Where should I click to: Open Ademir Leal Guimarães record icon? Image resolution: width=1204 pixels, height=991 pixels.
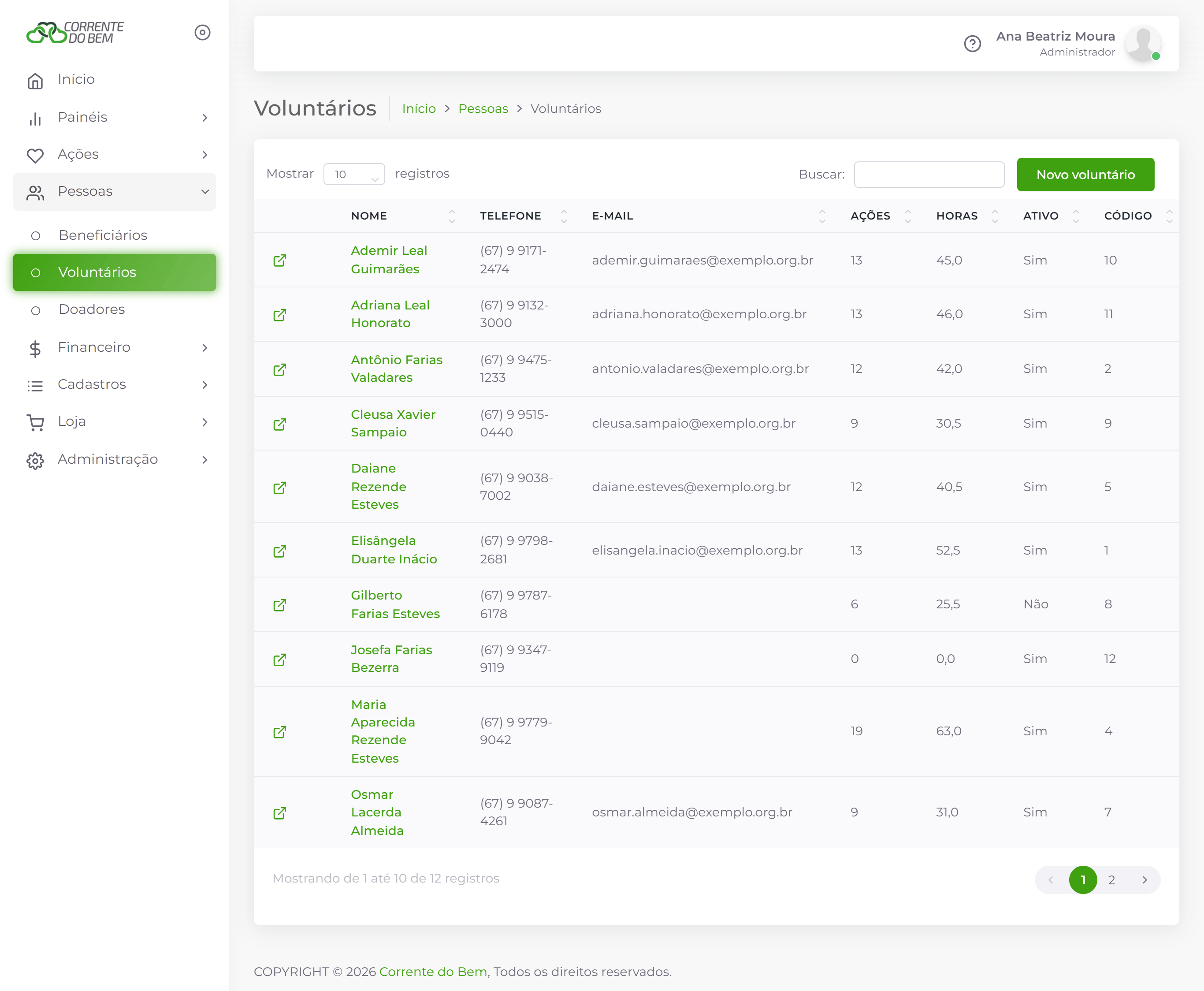(279, 260)
